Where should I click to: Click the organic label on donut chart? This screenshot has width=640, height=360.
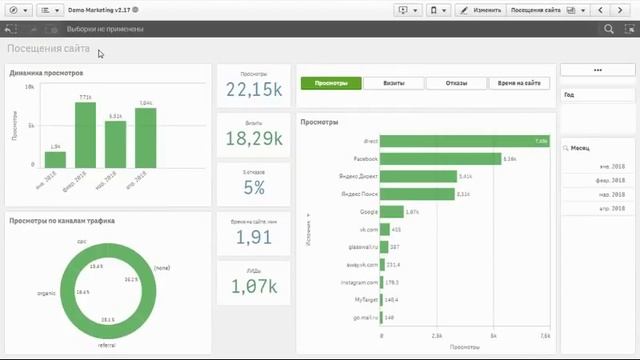[x=46, y=293]
